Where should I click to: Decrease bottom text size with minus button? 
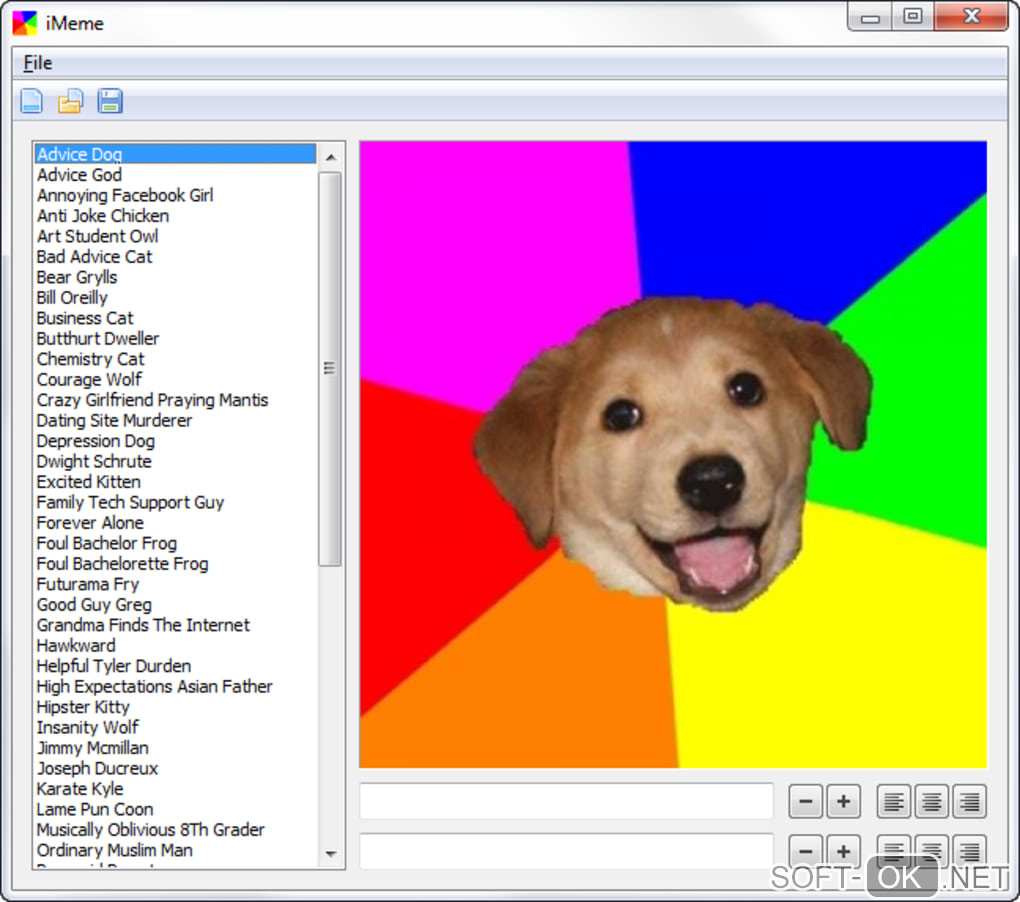[805, 851]
